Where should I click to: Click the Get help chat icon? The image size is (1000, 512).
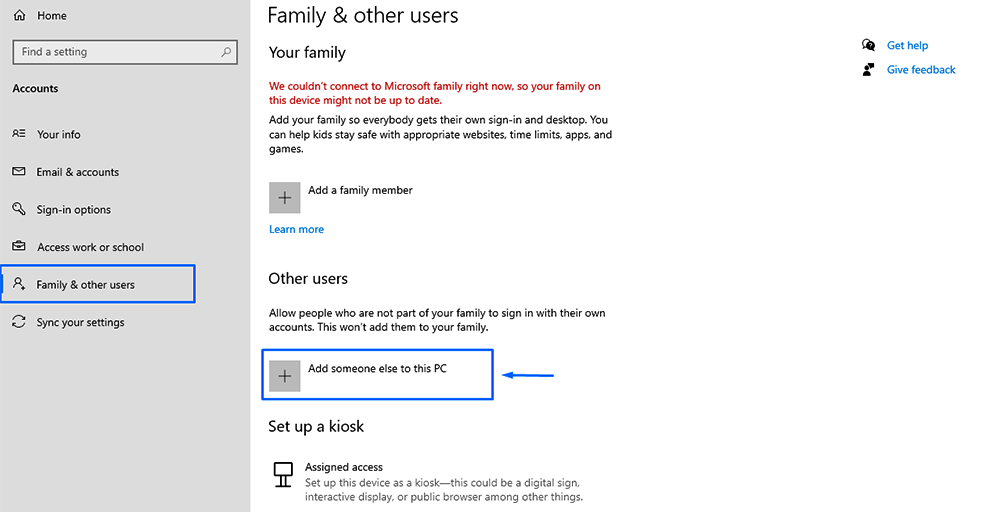pyautogui.click(x=868, y=45)
